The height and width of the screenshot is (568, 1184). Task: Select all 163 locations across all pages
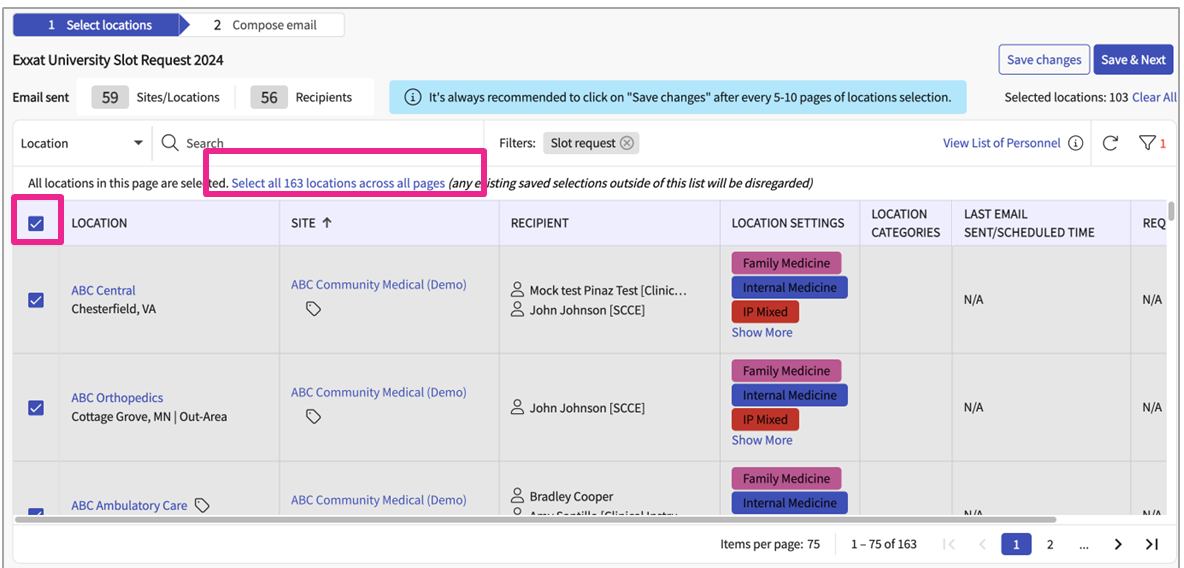coord(338,184)
